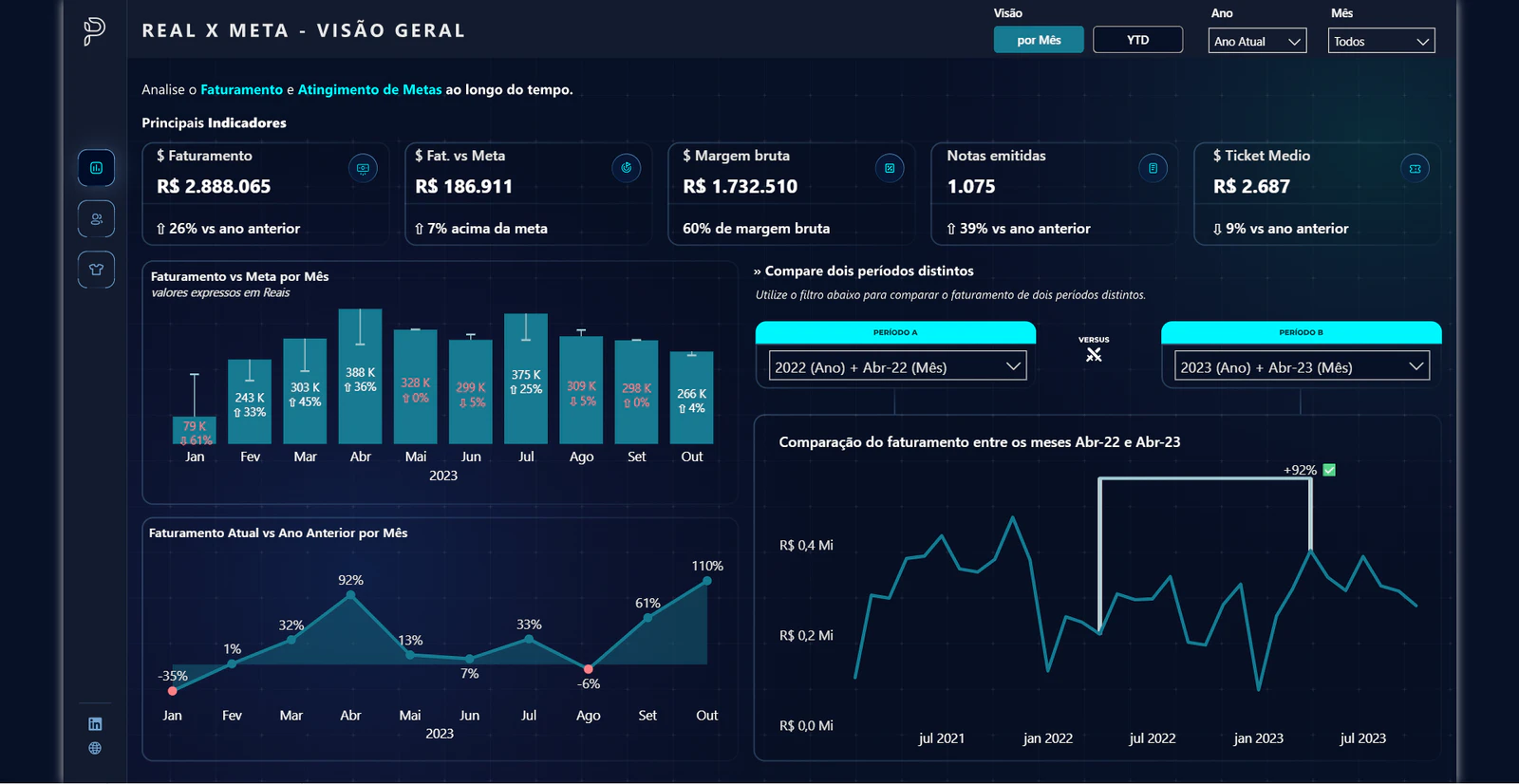This screenshot has width=1519, height=784.
Task: Click the 'Compare dois períodos distintos' heading
Action: click(870, 271)
